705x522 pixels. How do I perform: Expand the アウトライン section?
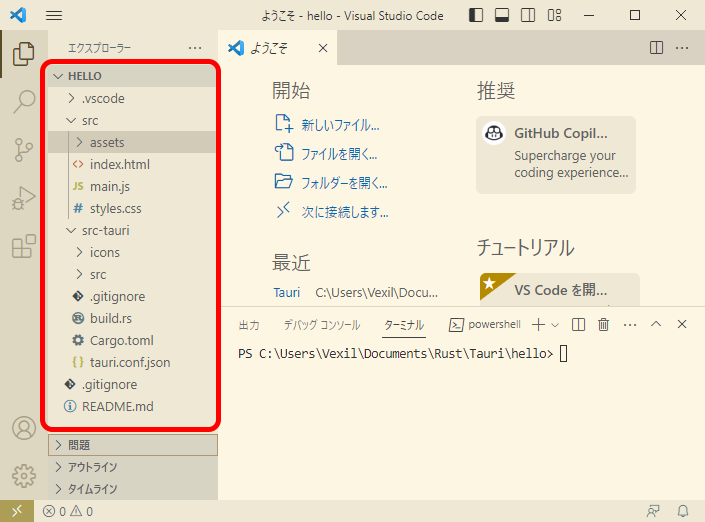coord(92,467)
